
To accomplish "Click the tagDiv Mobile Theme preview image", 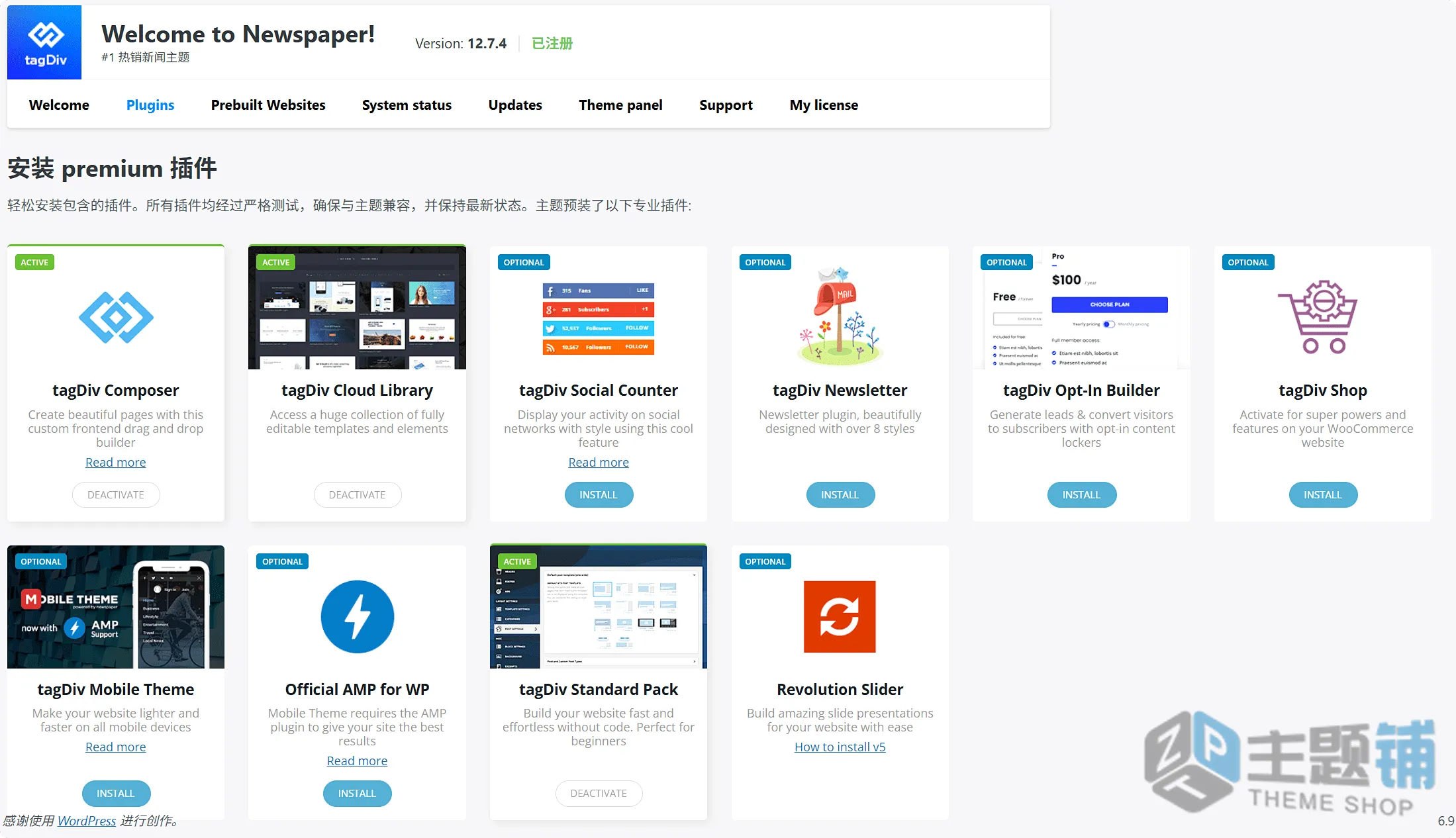I will click(x=116, y=607).
